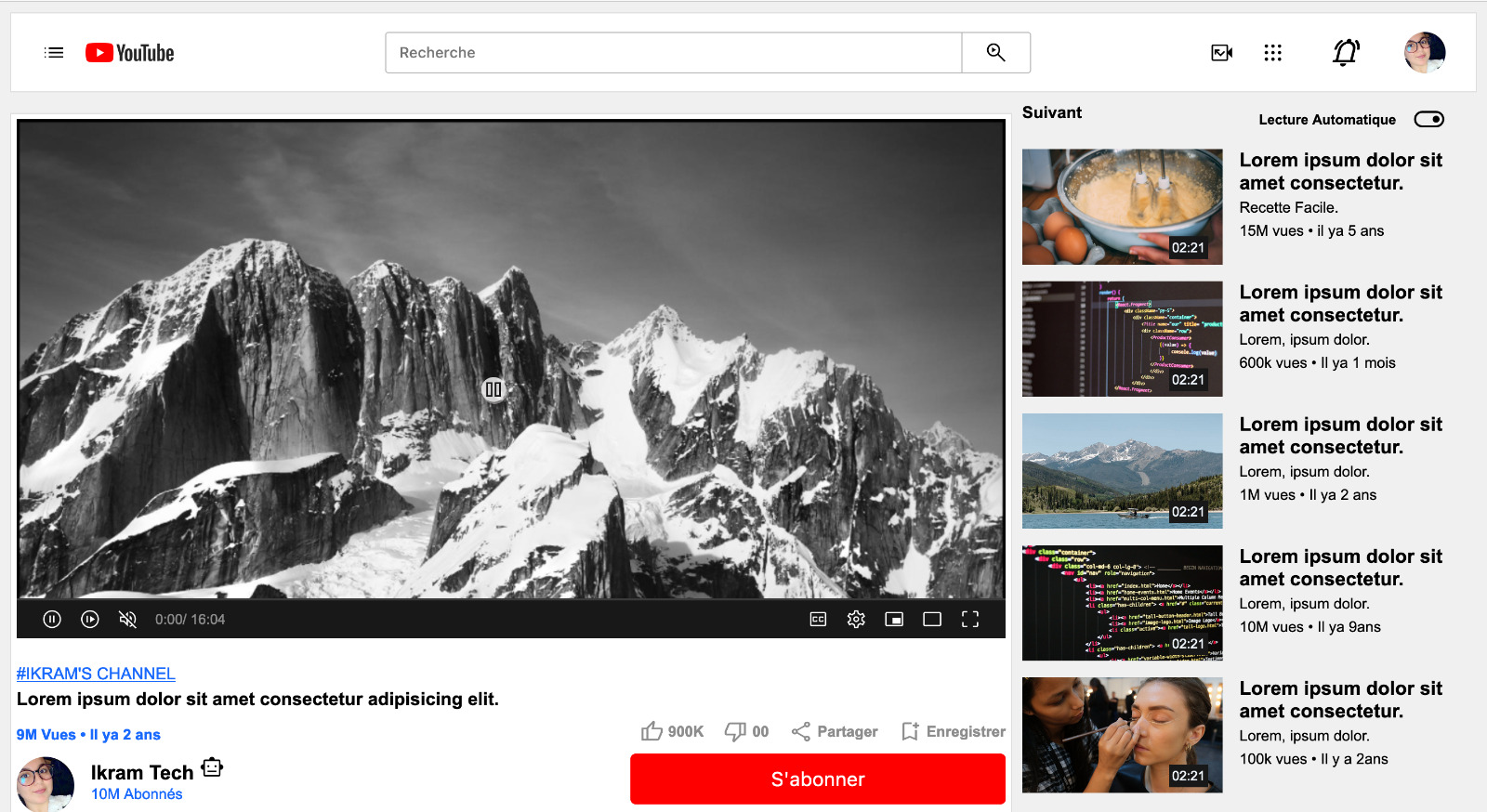Open the profile avatar in header

click(1425, 53)
